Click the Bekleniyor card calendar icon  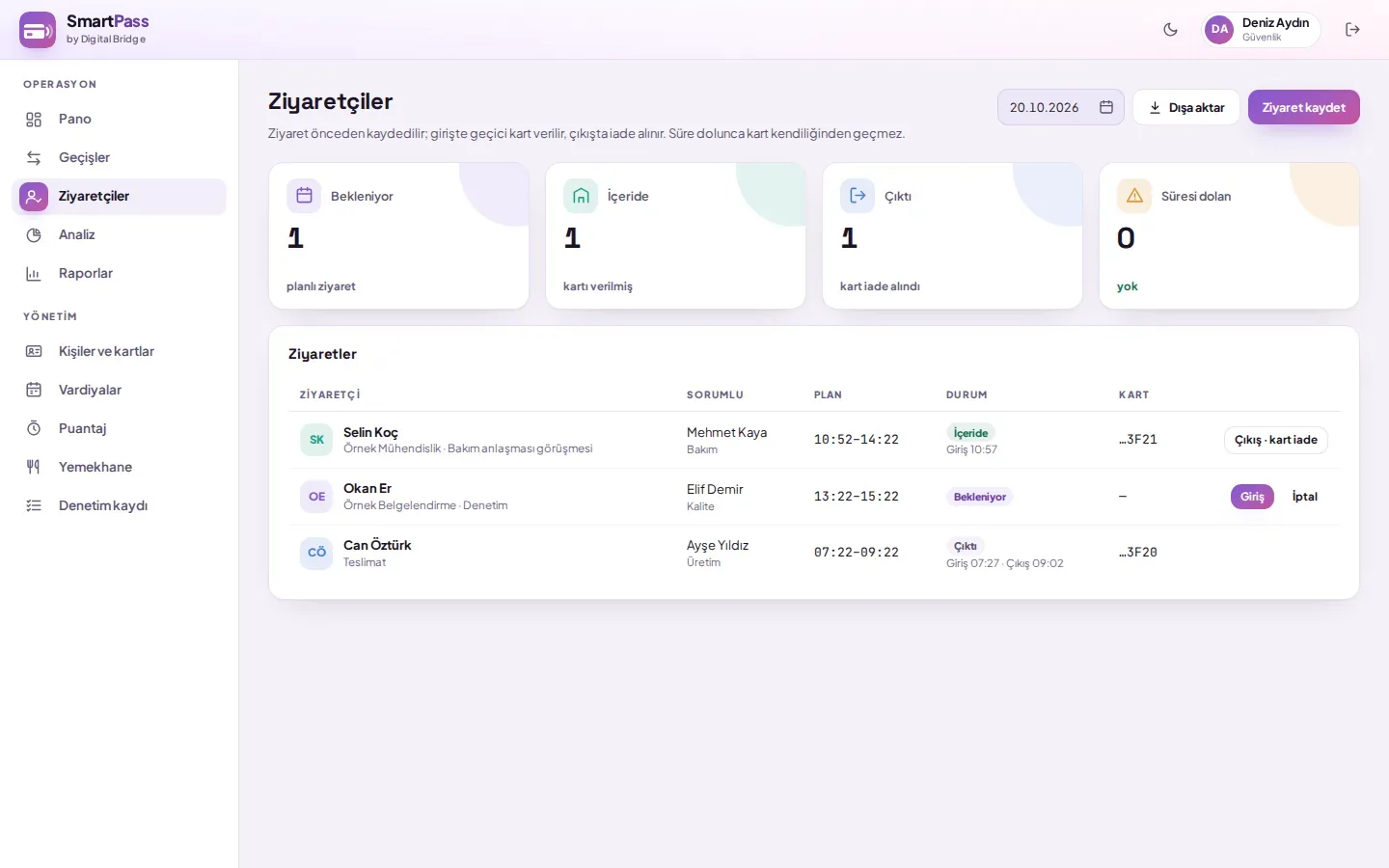coord(304,196)
